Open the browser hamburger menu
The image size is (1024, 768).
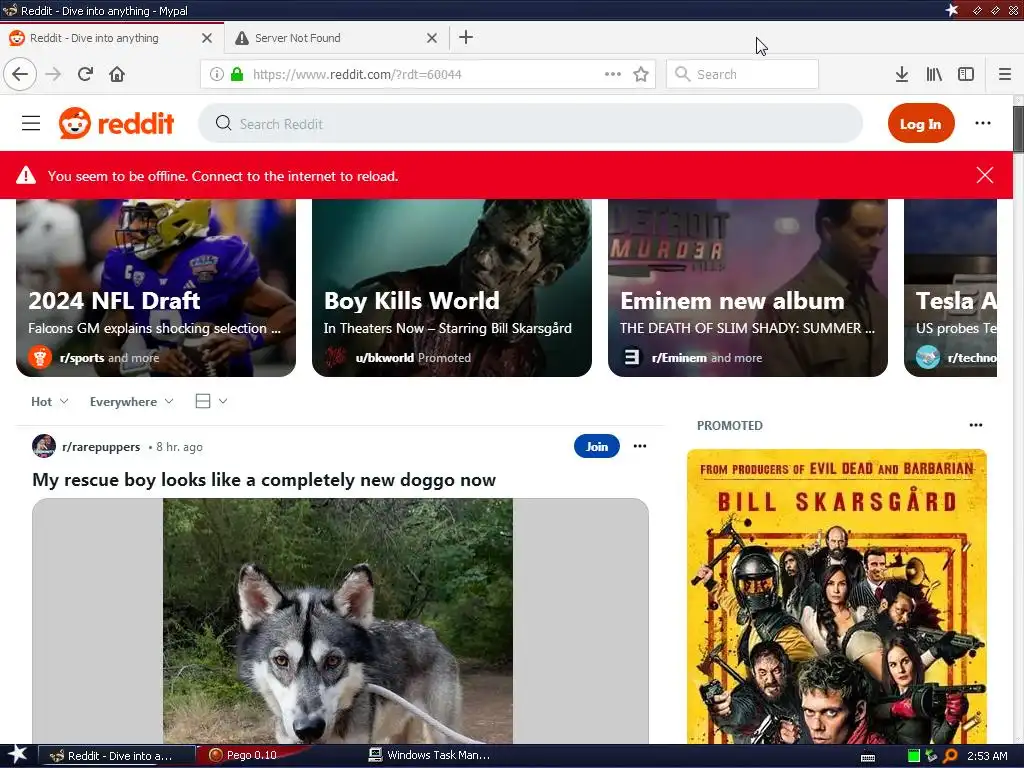[x=1004, y=74]
